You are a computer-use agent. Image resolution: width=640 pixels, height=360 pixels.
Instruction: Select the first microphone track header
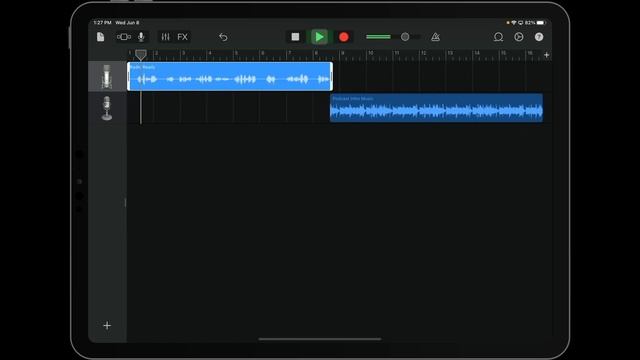(107, 76)
